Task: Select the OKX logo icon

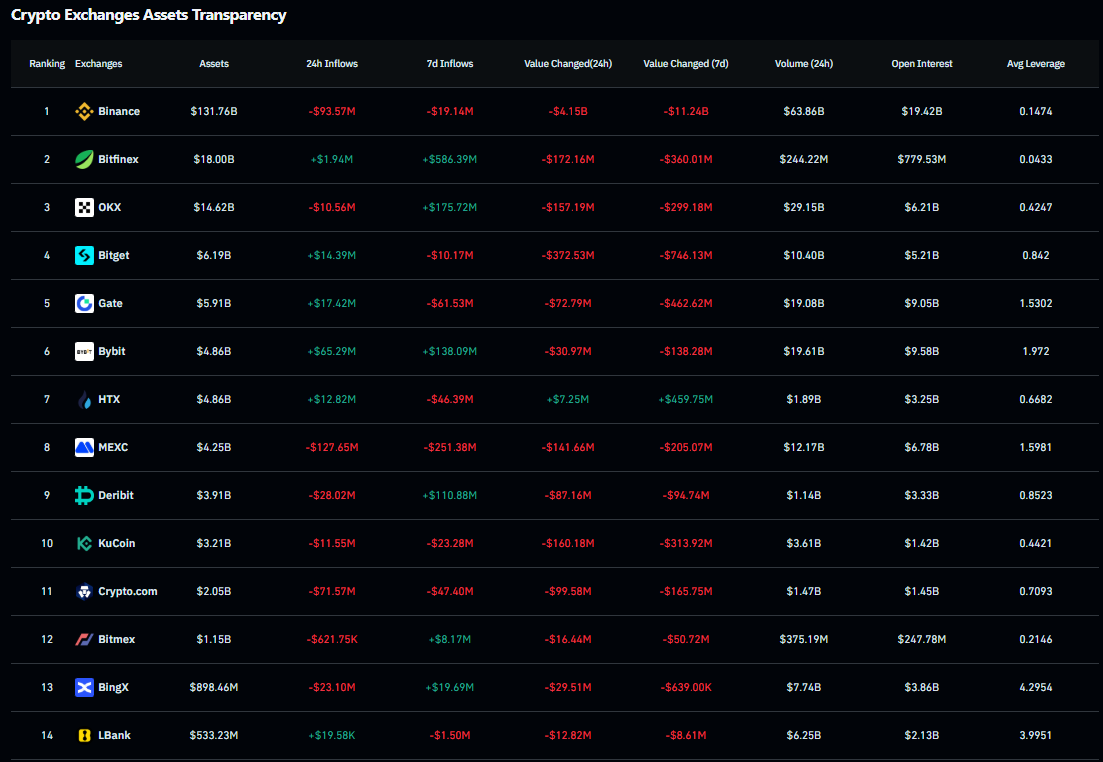Action: (84, 207)
